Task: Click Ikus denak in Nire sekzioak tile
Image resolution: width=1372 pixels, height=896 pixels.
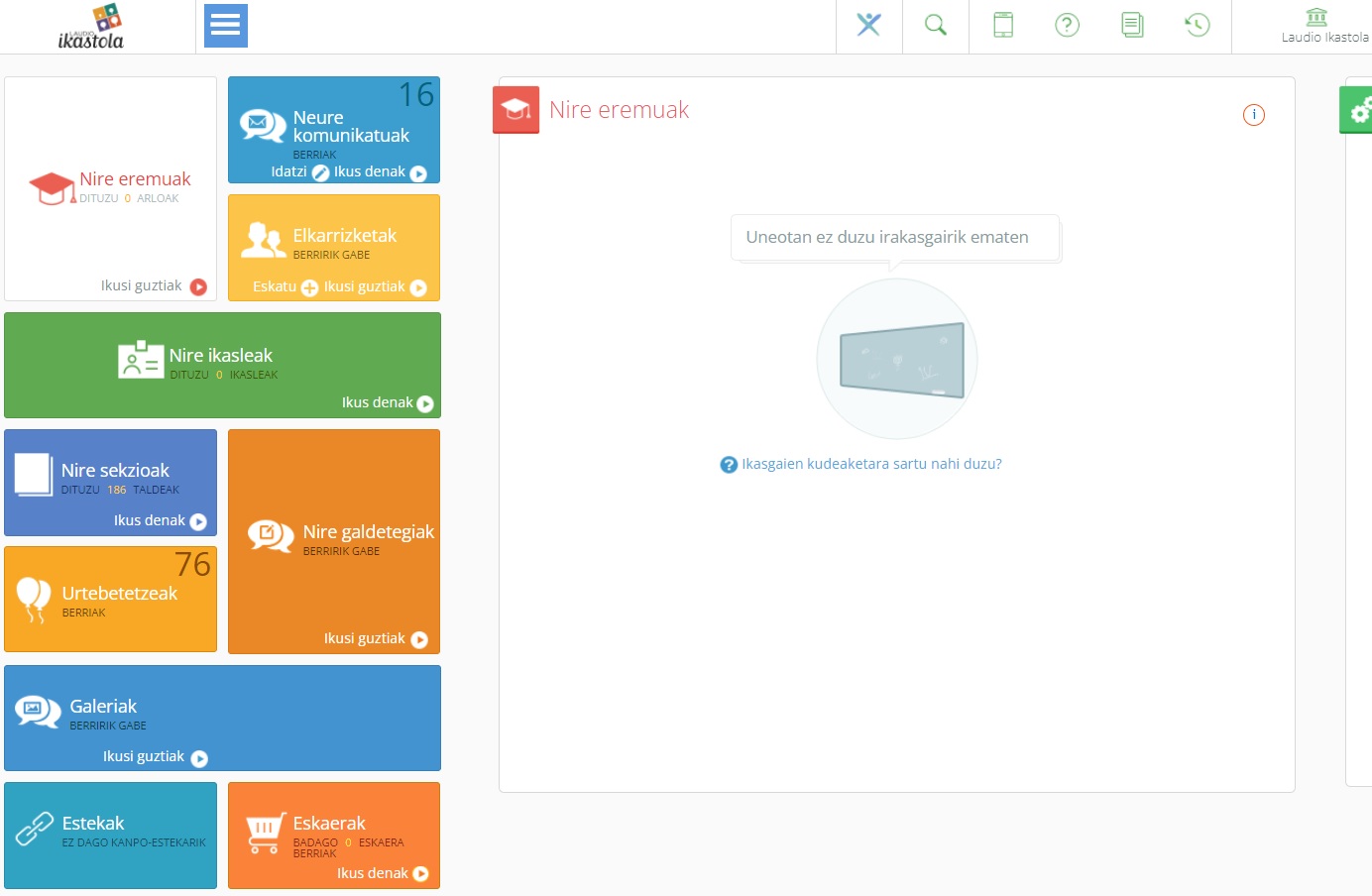Action: [160, 521]
